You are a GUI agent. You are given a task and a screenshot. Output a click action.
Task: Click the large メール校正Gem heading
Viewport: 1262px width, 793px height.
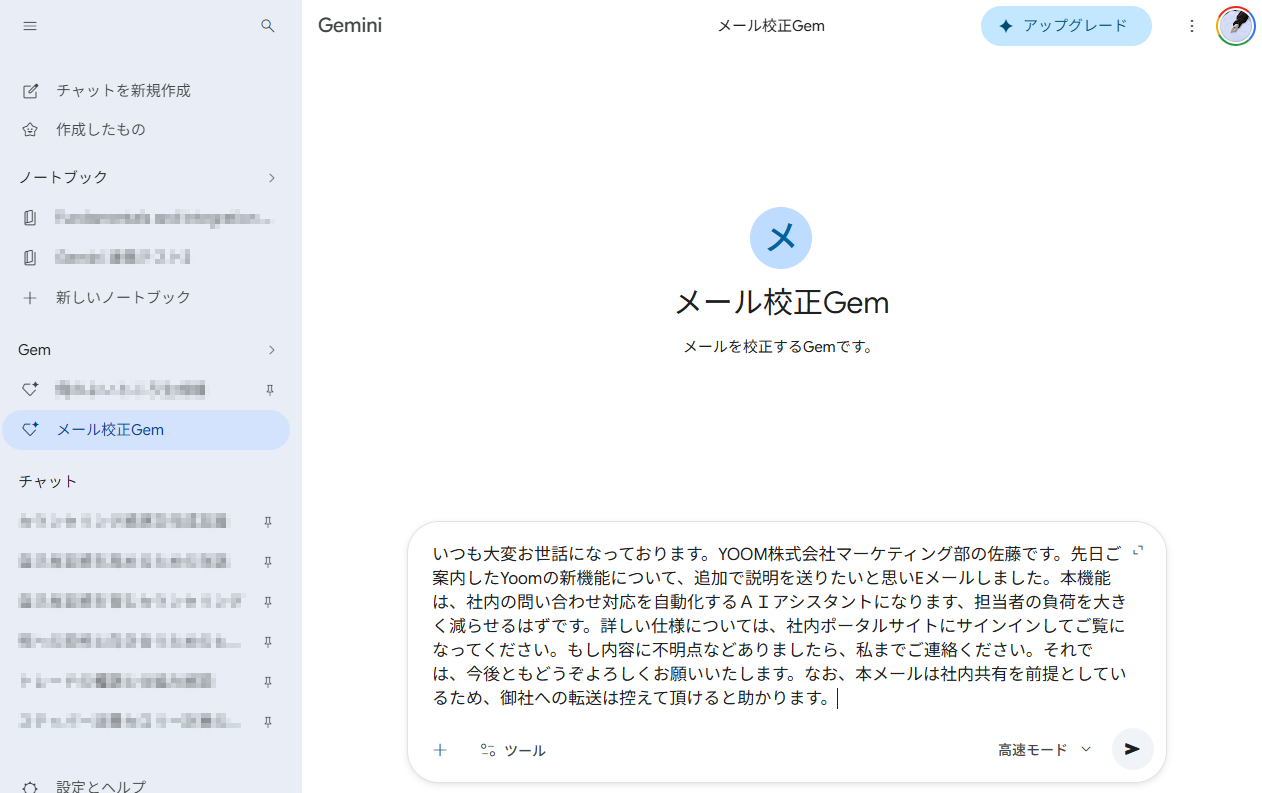[x=781, y=302]
